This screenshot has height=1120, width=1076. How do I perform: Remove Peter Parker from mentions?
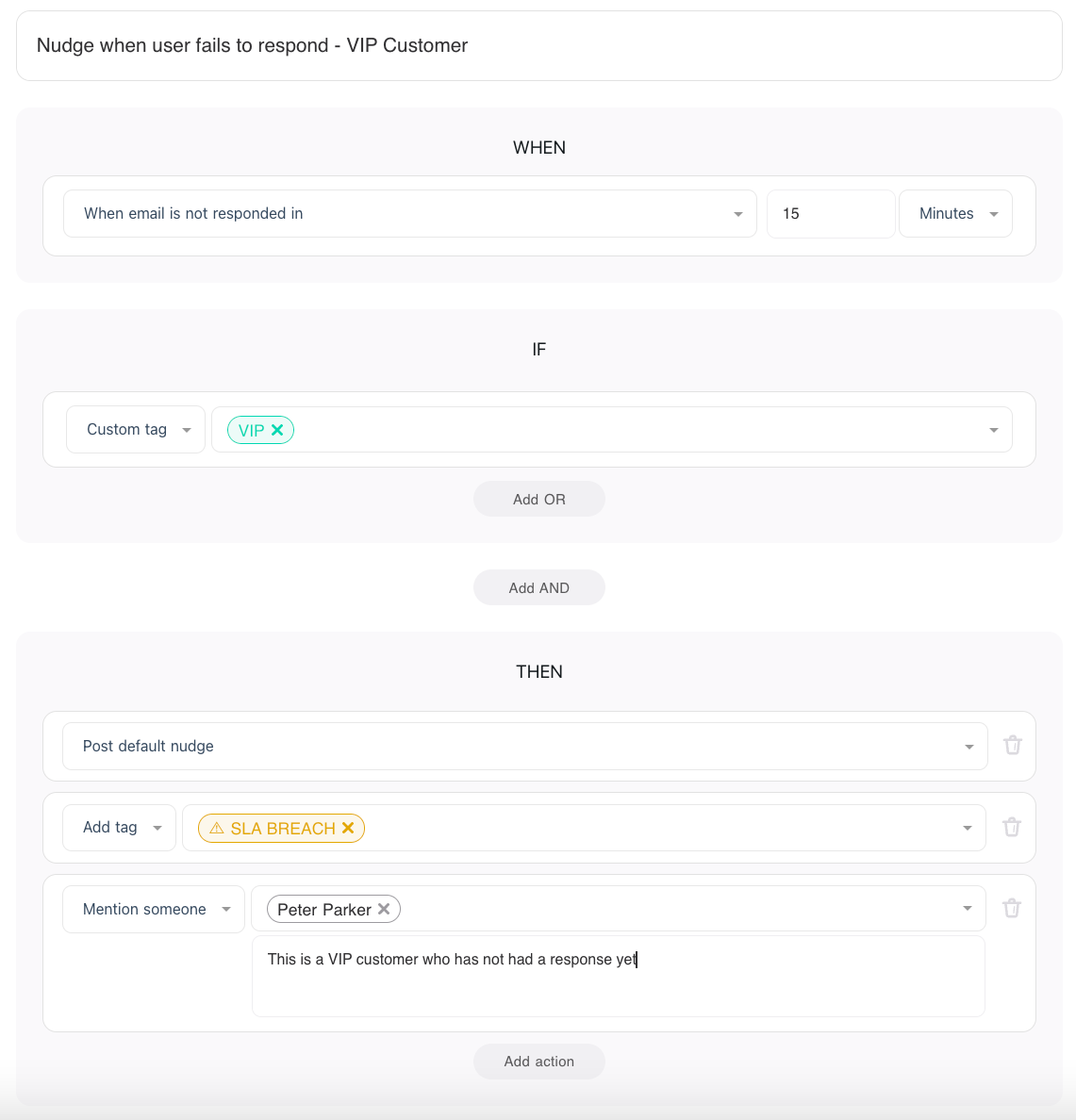click(x=384, y=909)
